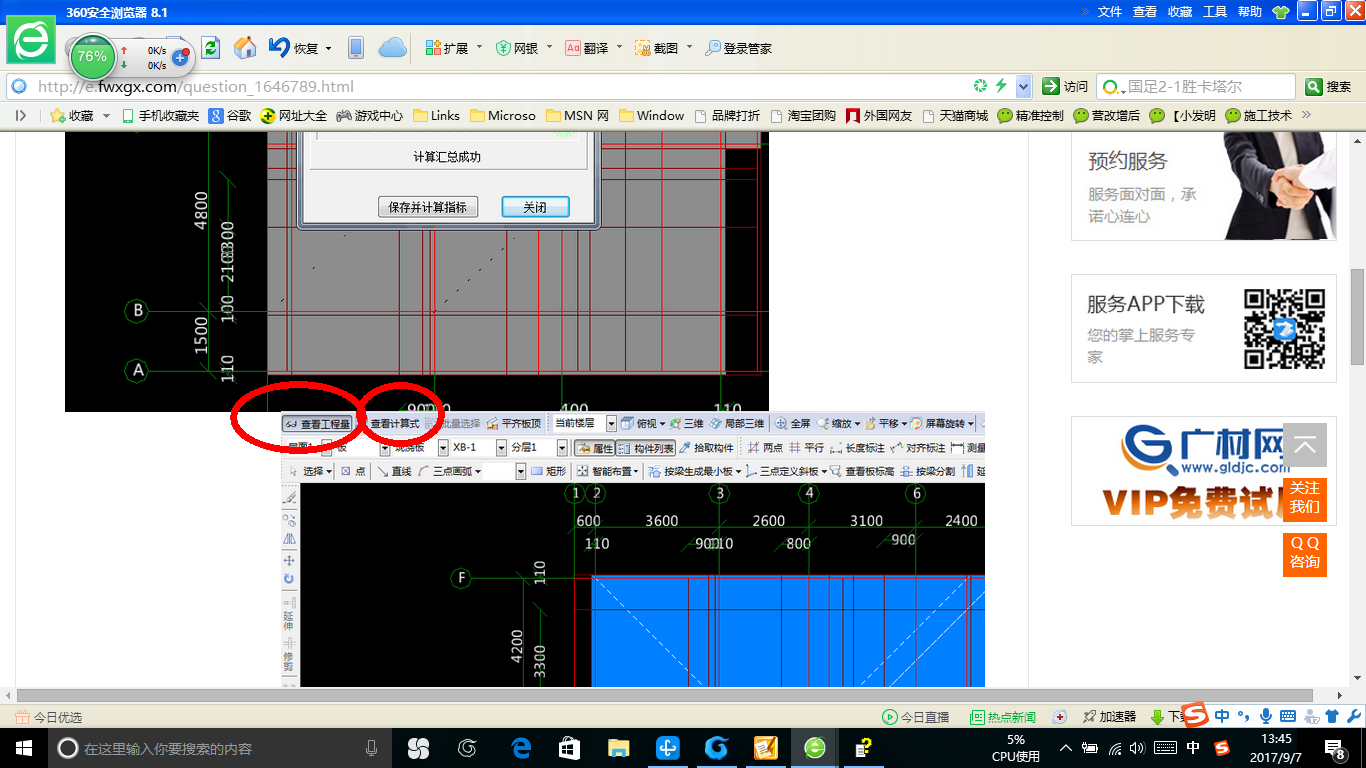Click the Windows Start button
The width and height of the screenshot is (1366, 768).
(x=23, y=748)
